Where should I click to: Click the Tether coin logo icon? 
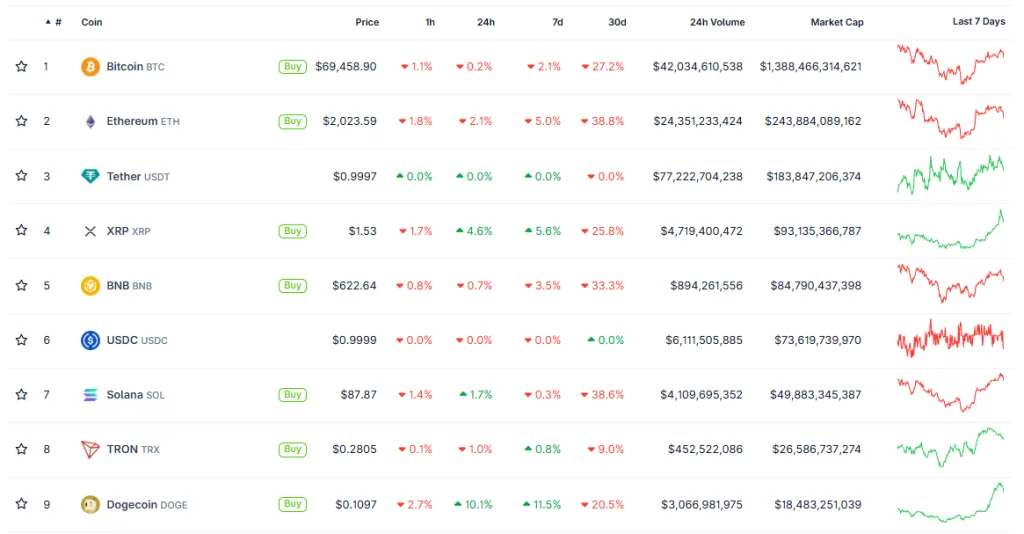coord(90,176)
